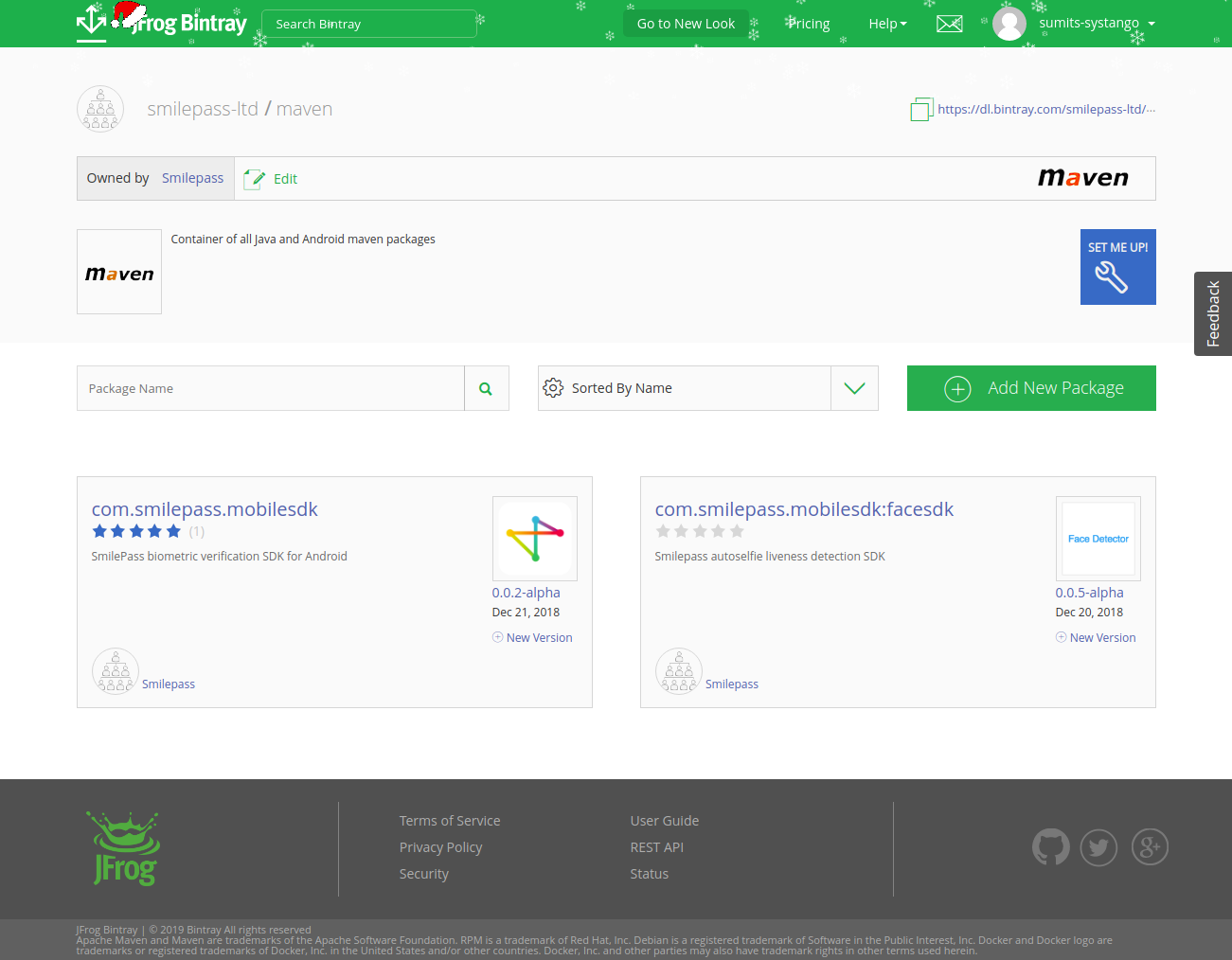Open version 0.0.2-alpha link

pyautogui.click(x=526, y=593)
